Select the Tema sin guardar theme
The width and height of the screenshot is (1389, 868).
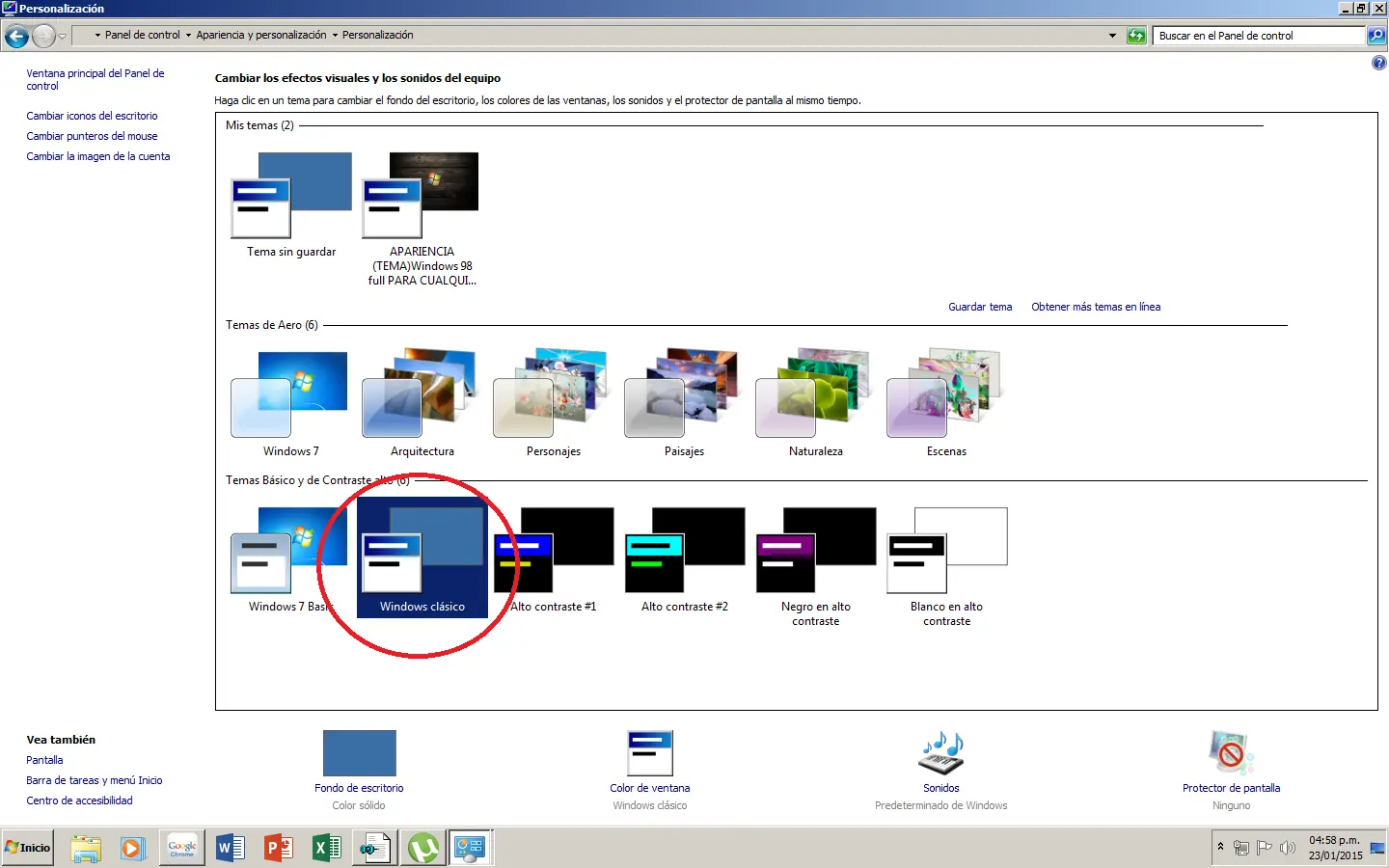click(x=291, y=205)
